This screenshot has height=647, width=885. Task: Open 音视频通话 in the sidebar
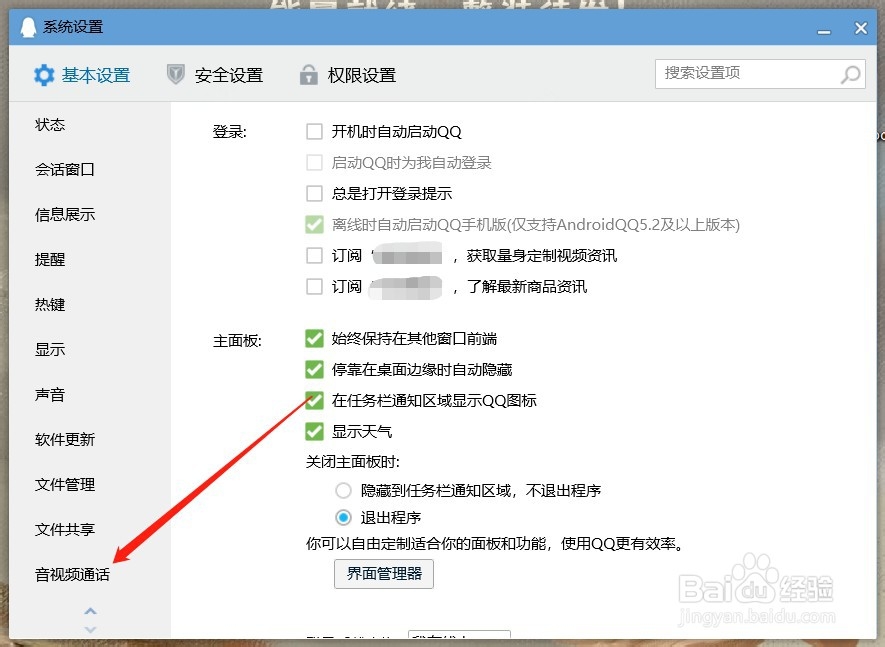(72, 574)
